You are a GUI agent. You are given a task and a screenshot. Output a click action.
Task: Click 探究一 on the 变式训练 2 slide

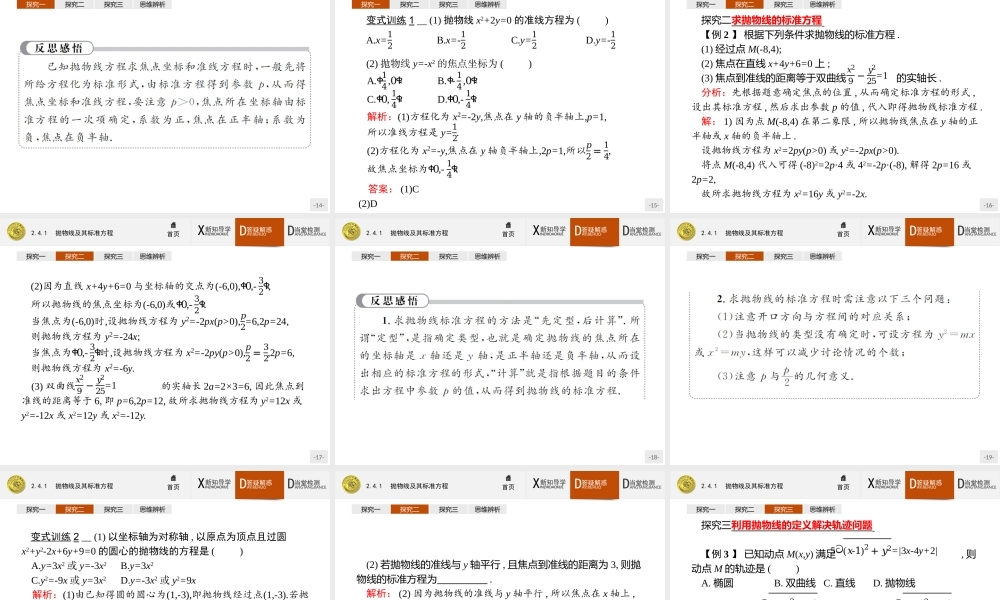click(36, 509)
